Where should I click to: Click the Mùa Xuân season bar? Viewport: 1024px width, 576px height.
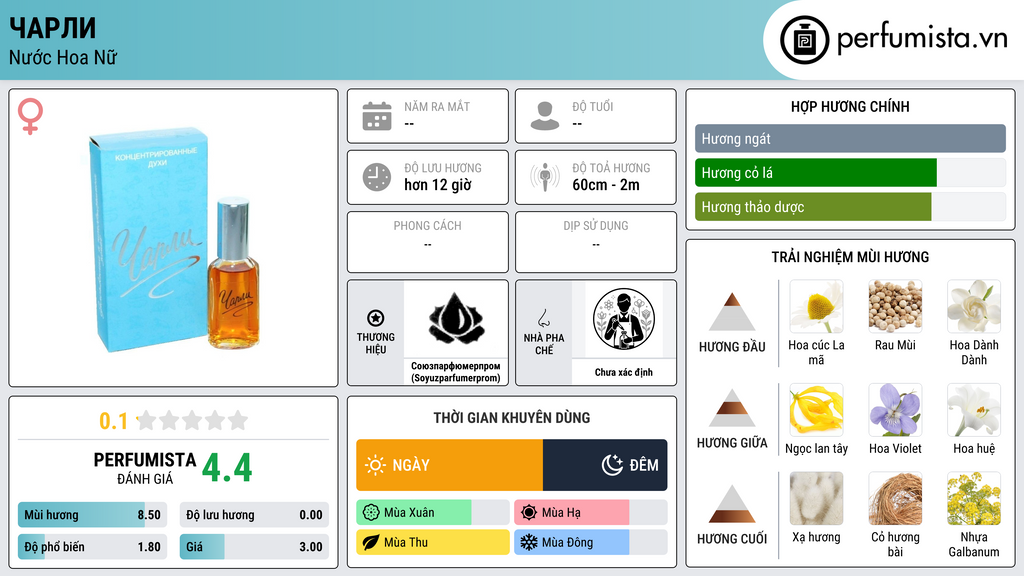click(x=433, y=513)
